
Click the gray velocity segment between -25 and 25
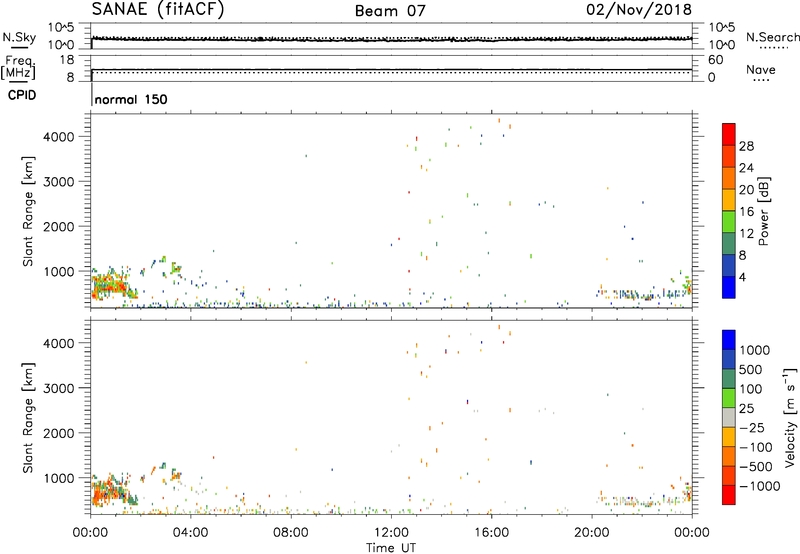pyautogui.click(x=729, y=418)
